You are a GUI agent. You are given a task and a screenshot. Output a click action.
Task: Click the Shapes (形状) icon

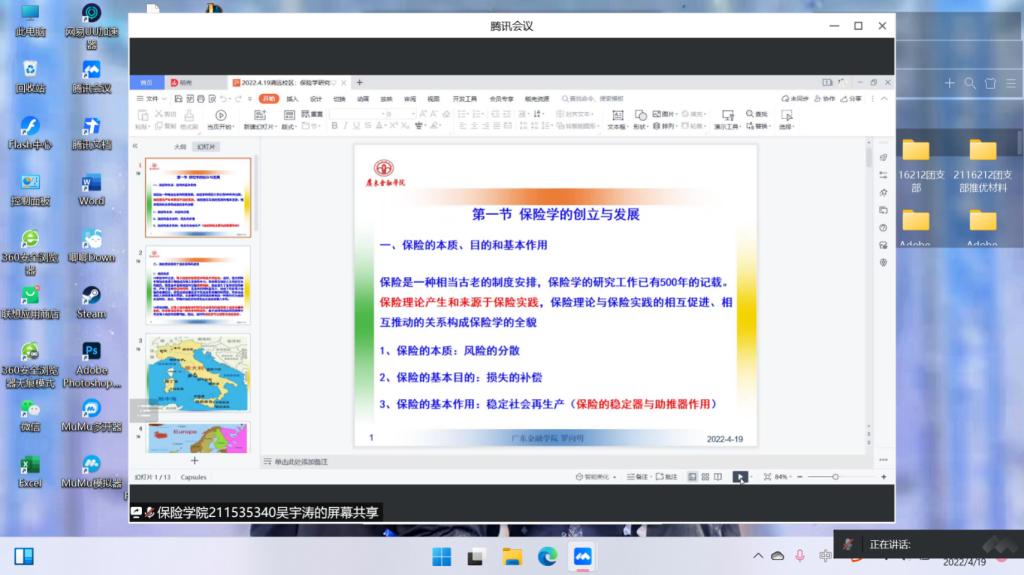click(640, 115)
